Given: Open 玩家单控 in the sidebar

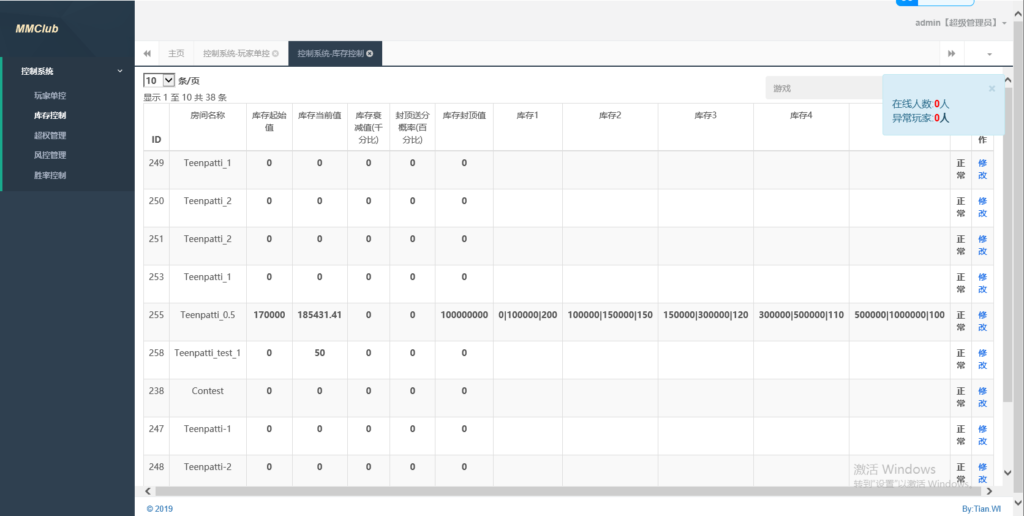Looking at the screenshot, I should [50, 96].
